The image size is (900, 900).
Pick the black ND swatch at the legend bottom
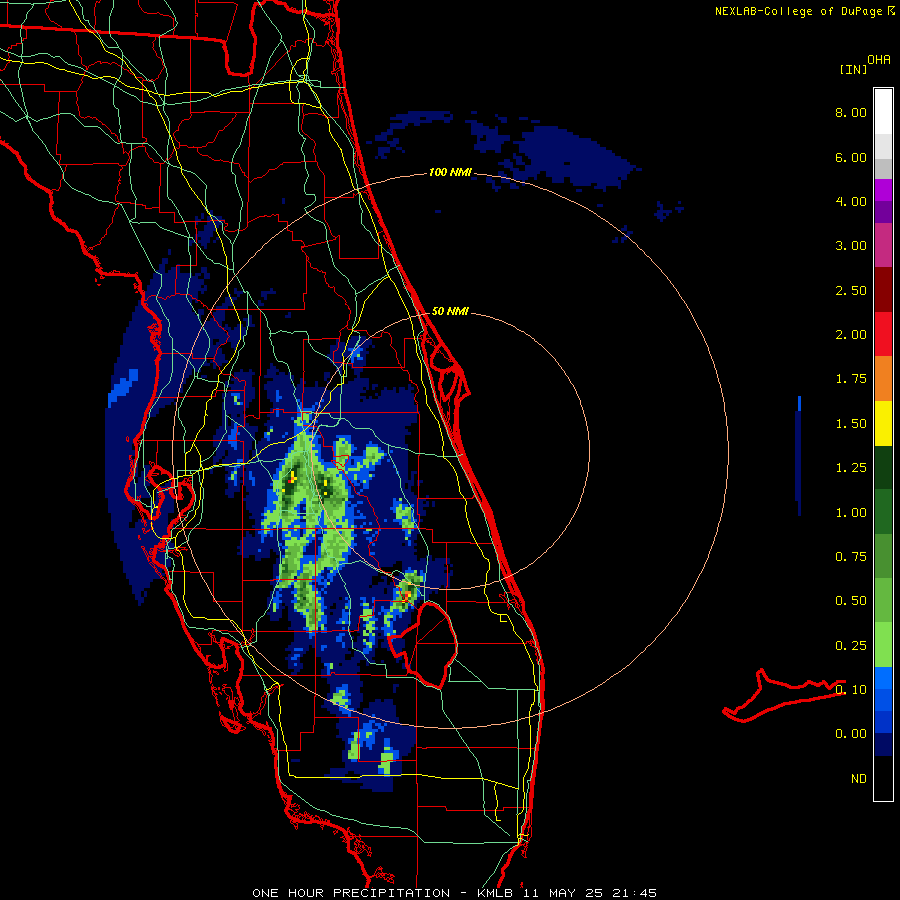[883, 778]
